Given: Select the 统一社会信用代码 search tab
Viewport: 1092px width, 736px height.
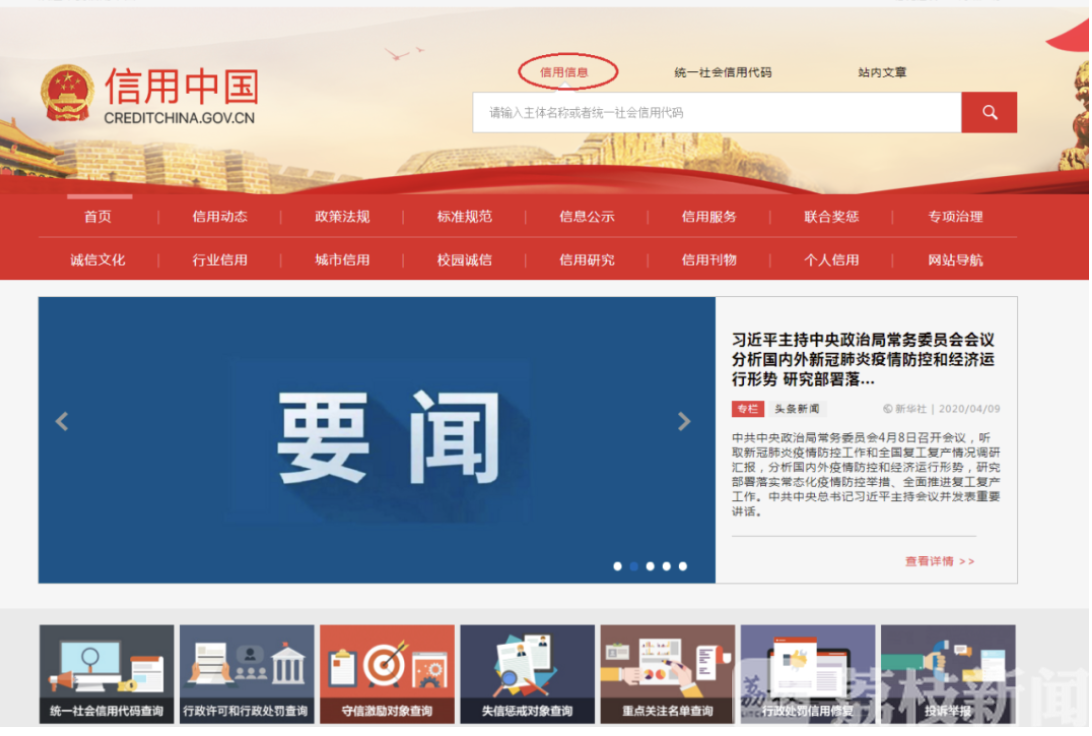Looking at the screenshot, I should [x=723, y=72].
